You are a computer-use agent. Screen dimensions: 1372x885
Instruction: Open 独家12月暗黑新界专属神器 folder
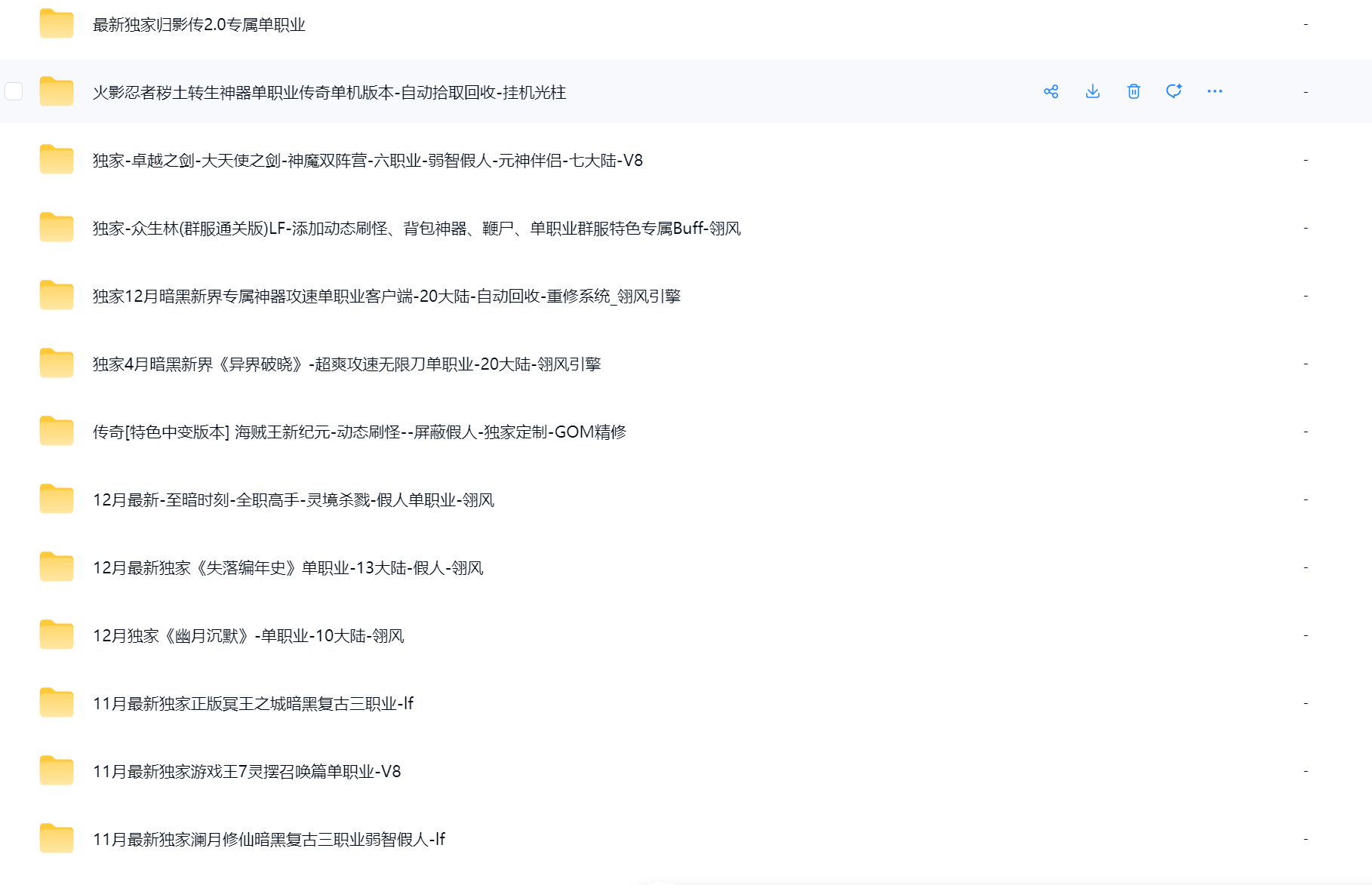pyautogui.click(x=386, y=297)
